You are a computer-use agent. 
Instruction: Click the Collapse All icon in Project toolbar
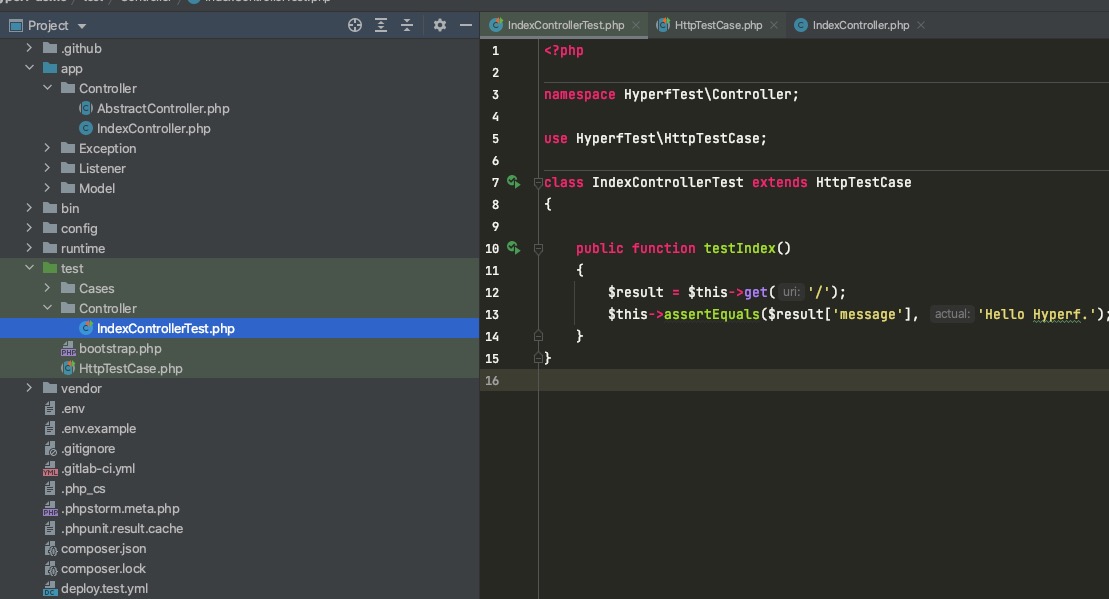407,25
